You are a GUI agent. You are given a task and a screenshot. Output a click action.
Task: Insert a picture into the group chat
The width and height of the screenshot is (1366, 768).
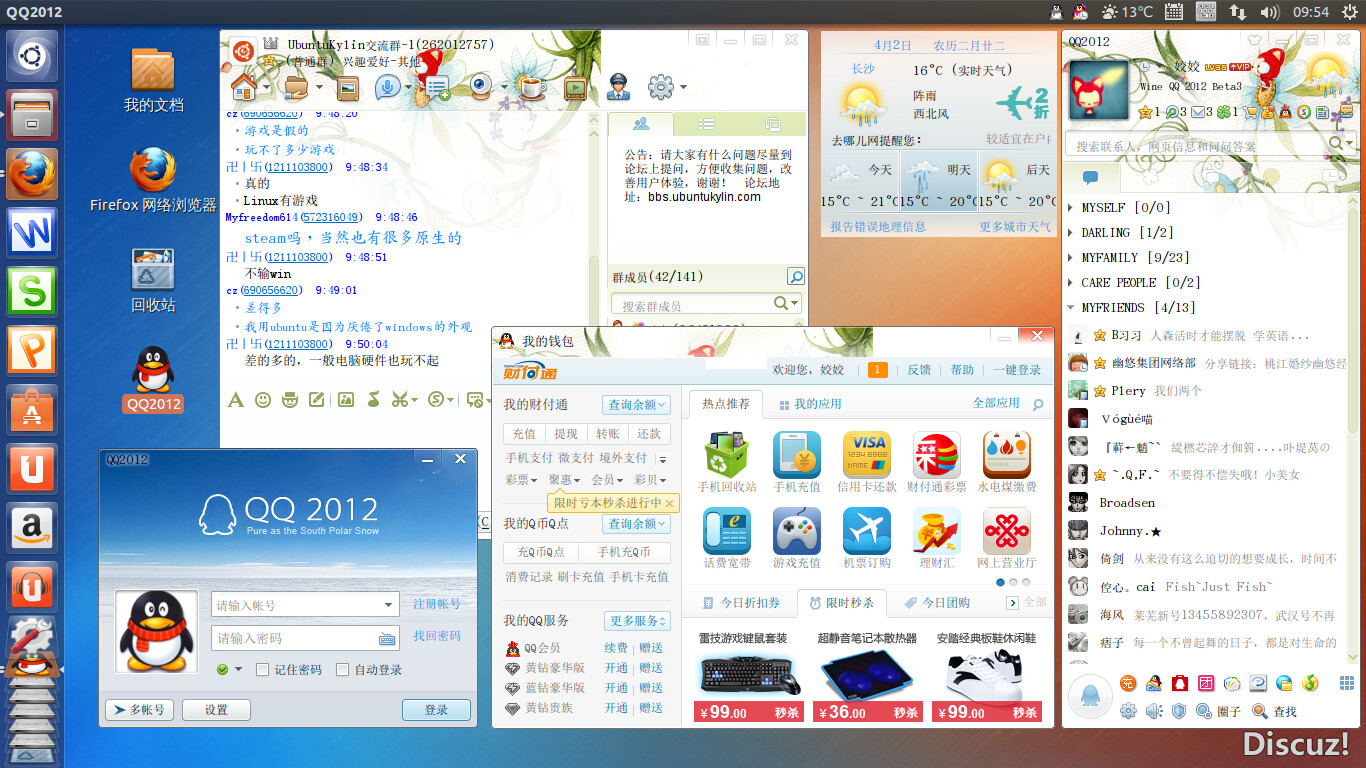(x=345, y=400)
